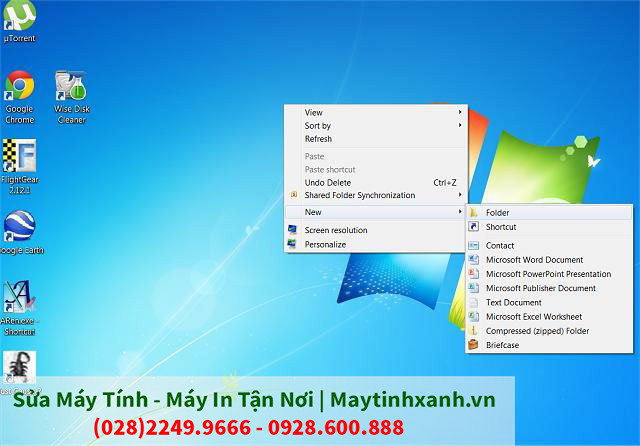The image size is (640, 446).
Task: Click the contact card icon beside Contact
Action: pos(473,245)
